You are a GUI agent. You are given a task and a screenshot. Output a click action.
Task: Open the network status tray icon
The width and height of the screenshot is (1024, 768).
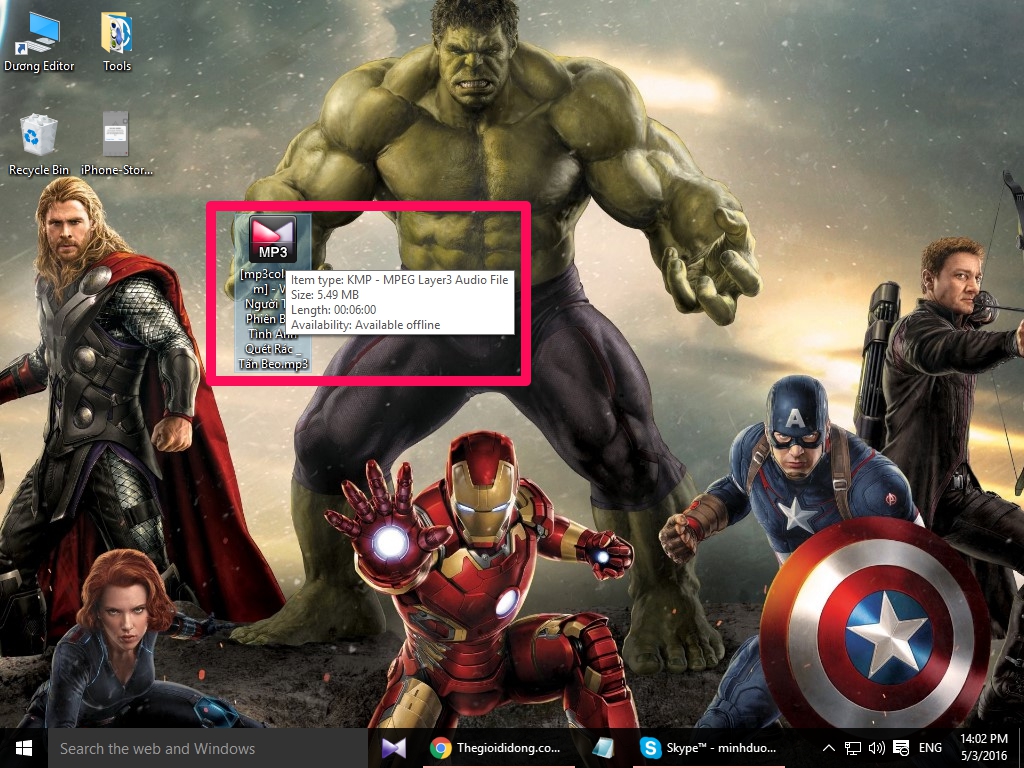point(853,748)
